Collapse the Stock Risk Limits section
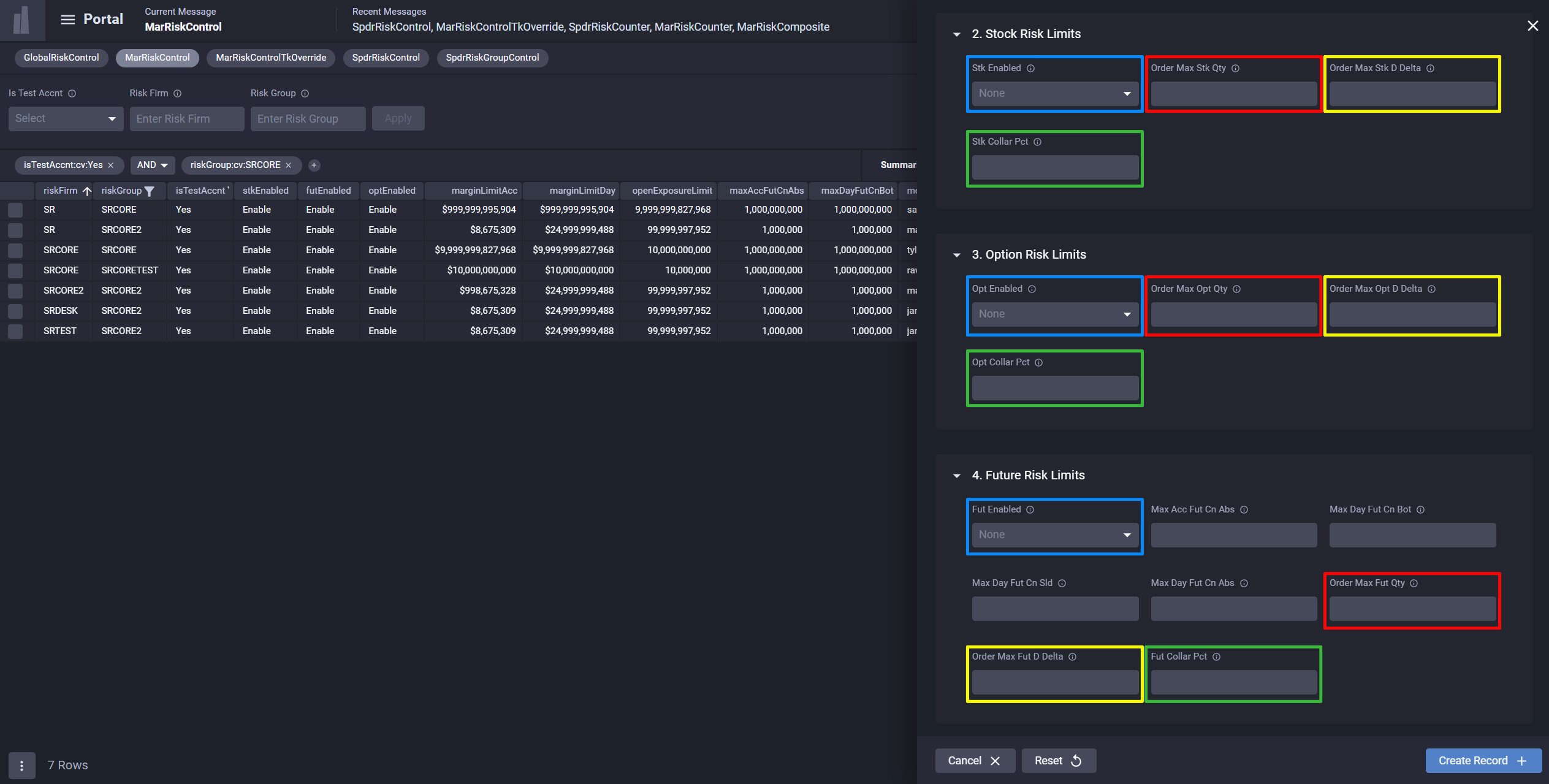Screen dimensions: 1549x784 click(957, 34)
